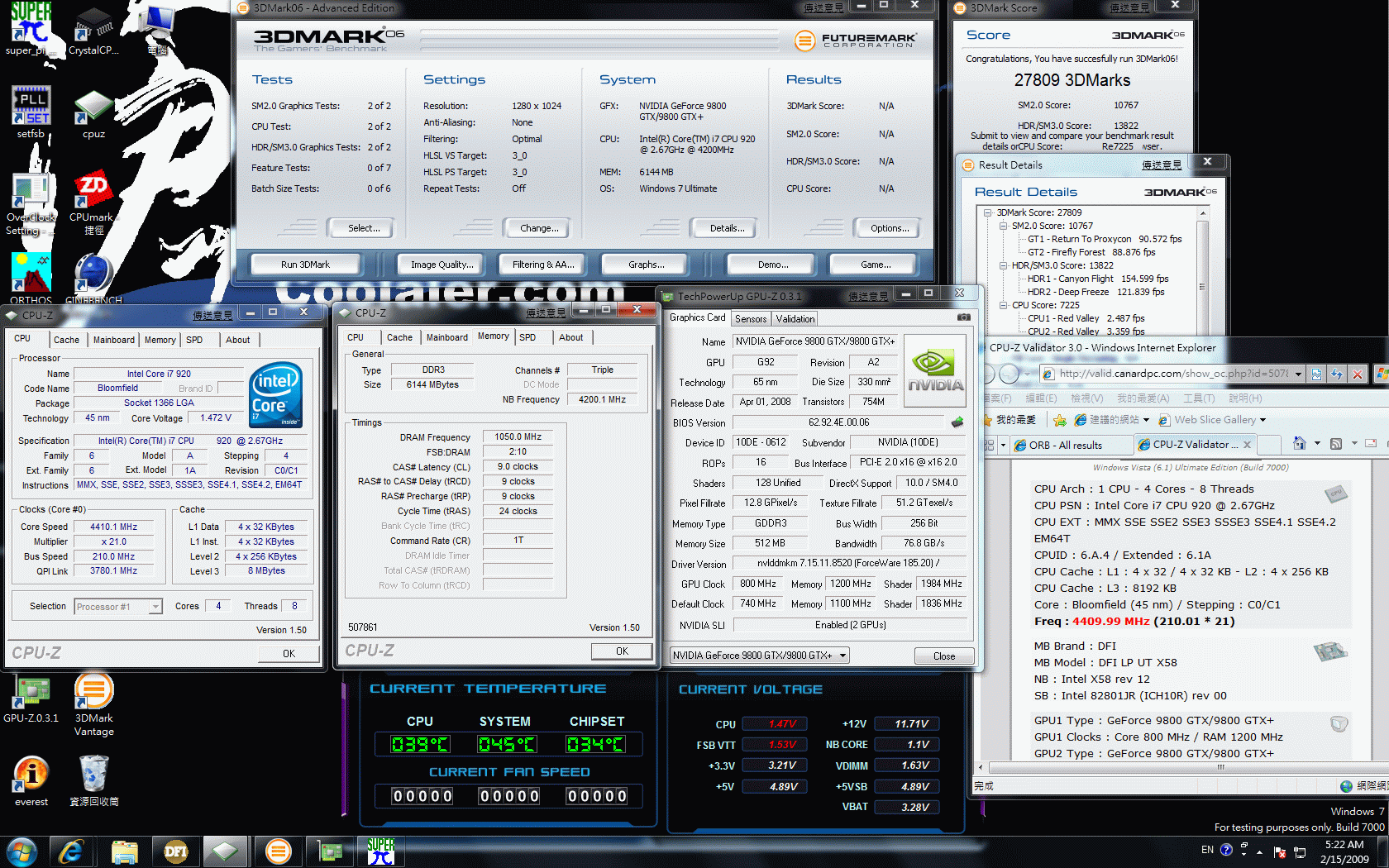
Task: Click OK in the Memory CPU-Z window
Action: click(622, 651)
